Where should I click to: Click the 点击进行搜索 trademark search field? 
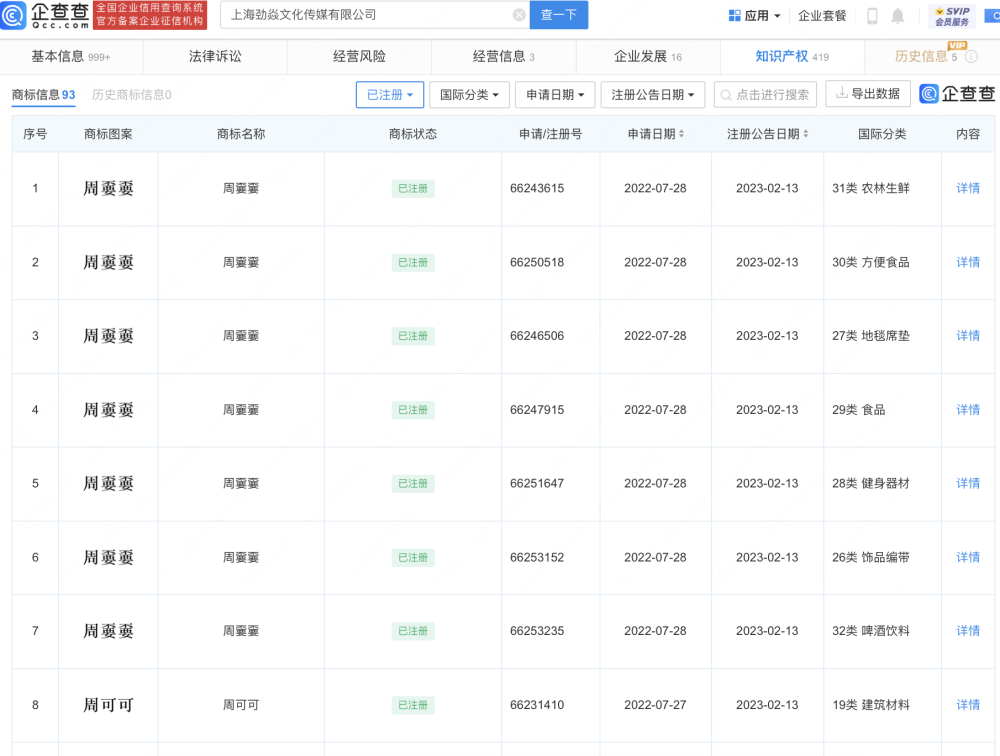coord(765,95)
